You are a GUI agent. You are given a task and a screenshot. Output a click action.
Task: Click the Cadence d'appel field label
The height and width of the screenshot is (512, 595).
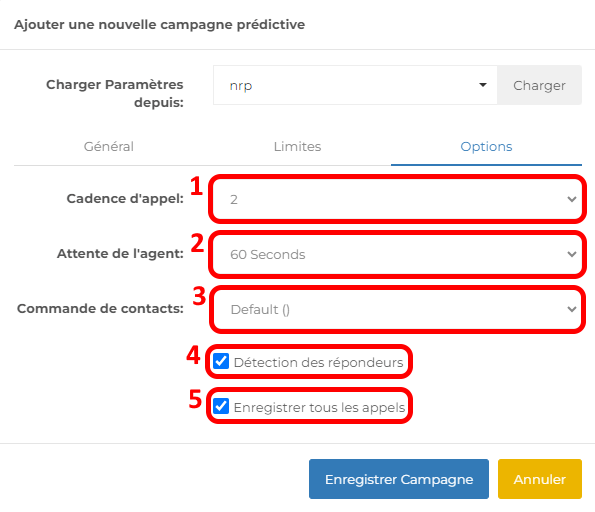click(x=125, y=198)
